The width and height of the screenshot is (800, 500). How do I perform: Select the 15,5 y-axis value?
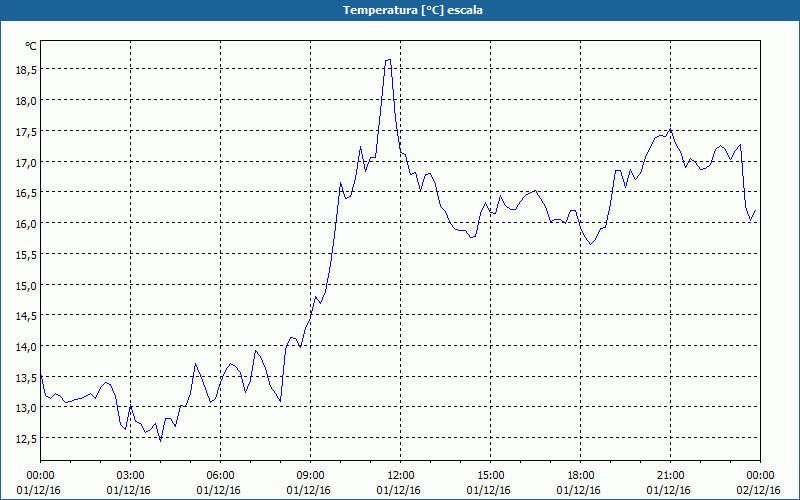coord(26,255)
